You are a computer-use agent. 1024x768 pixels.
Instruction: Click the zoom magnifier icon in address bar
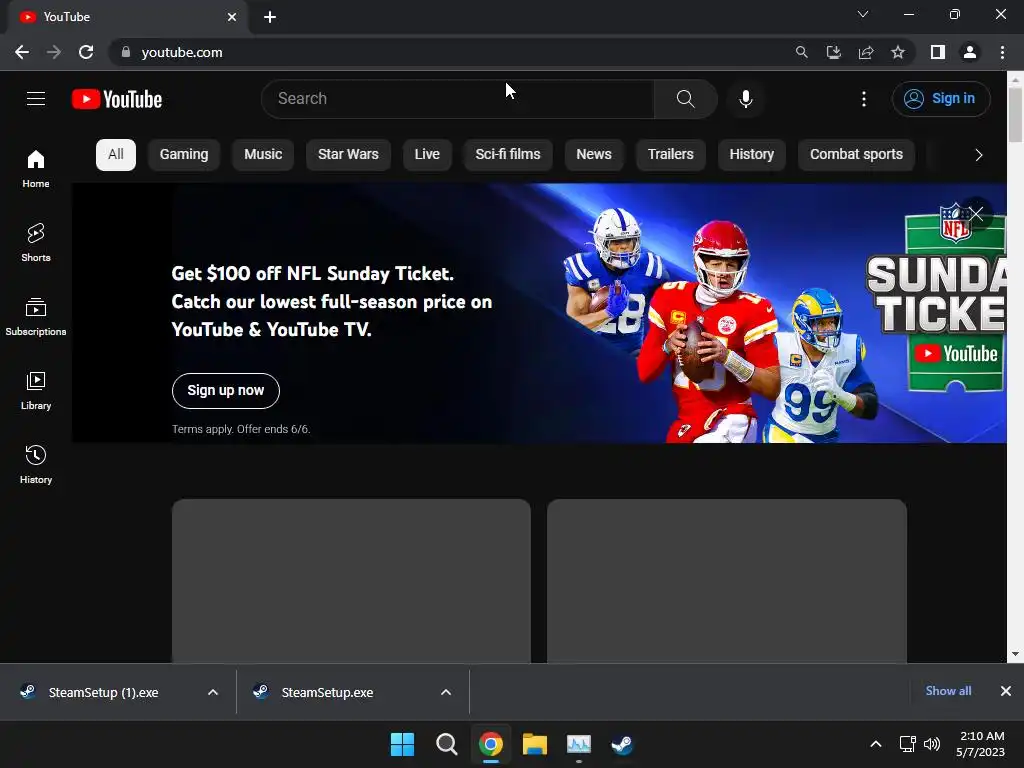point(801,52)
